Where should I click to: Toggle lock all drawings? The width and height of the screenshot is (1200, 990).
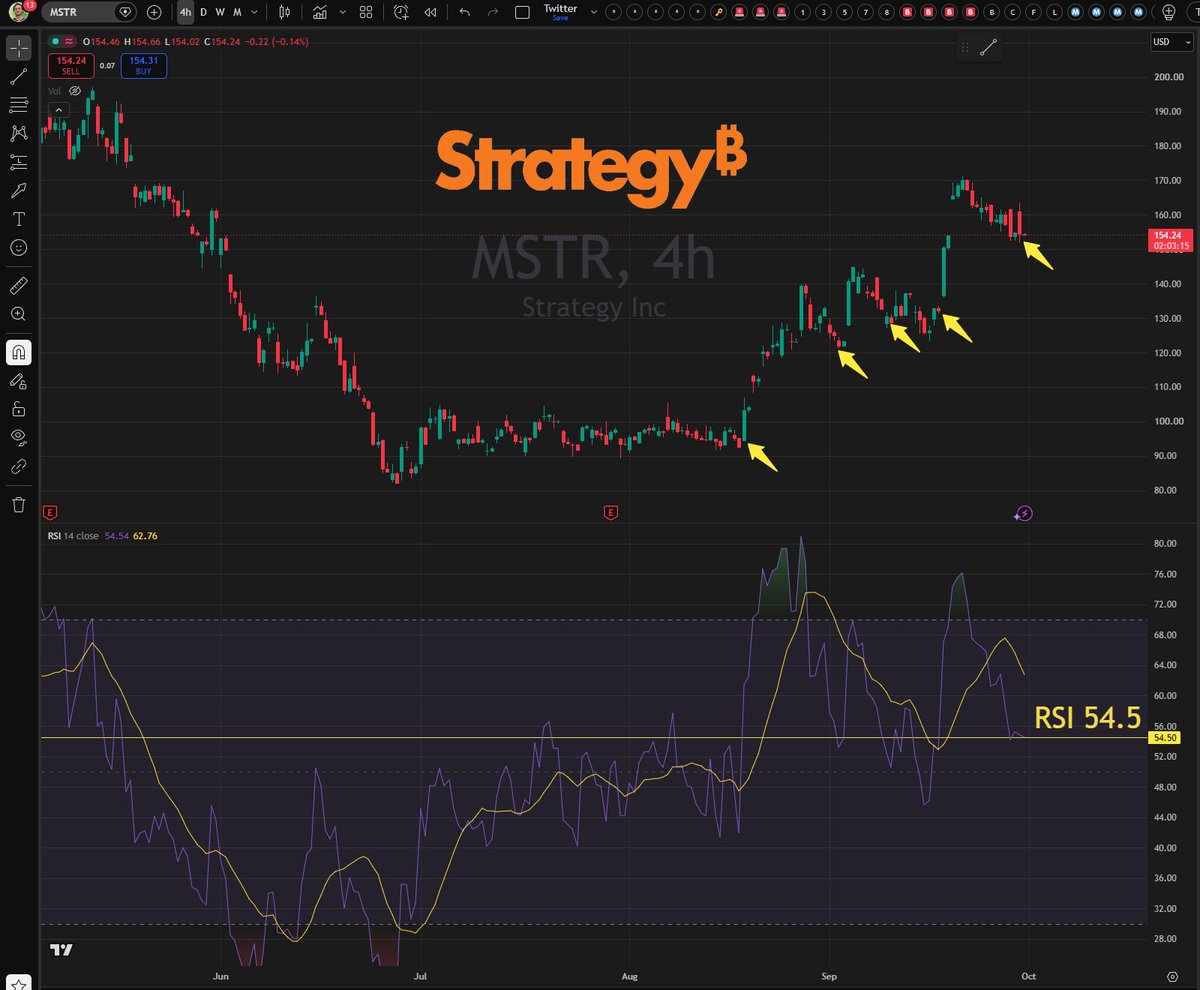pyautogui.click(x=18, y=408)
